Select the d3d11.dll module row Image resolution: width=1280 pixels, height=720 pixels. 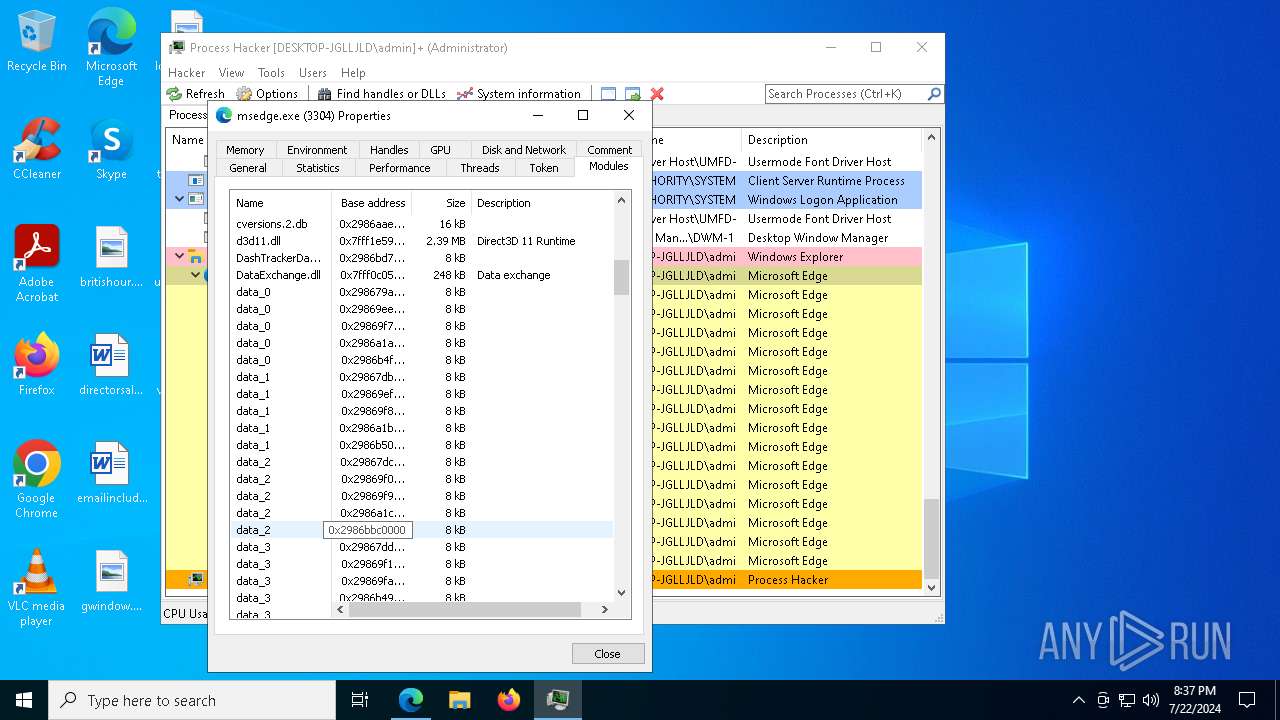click(421, 241)
